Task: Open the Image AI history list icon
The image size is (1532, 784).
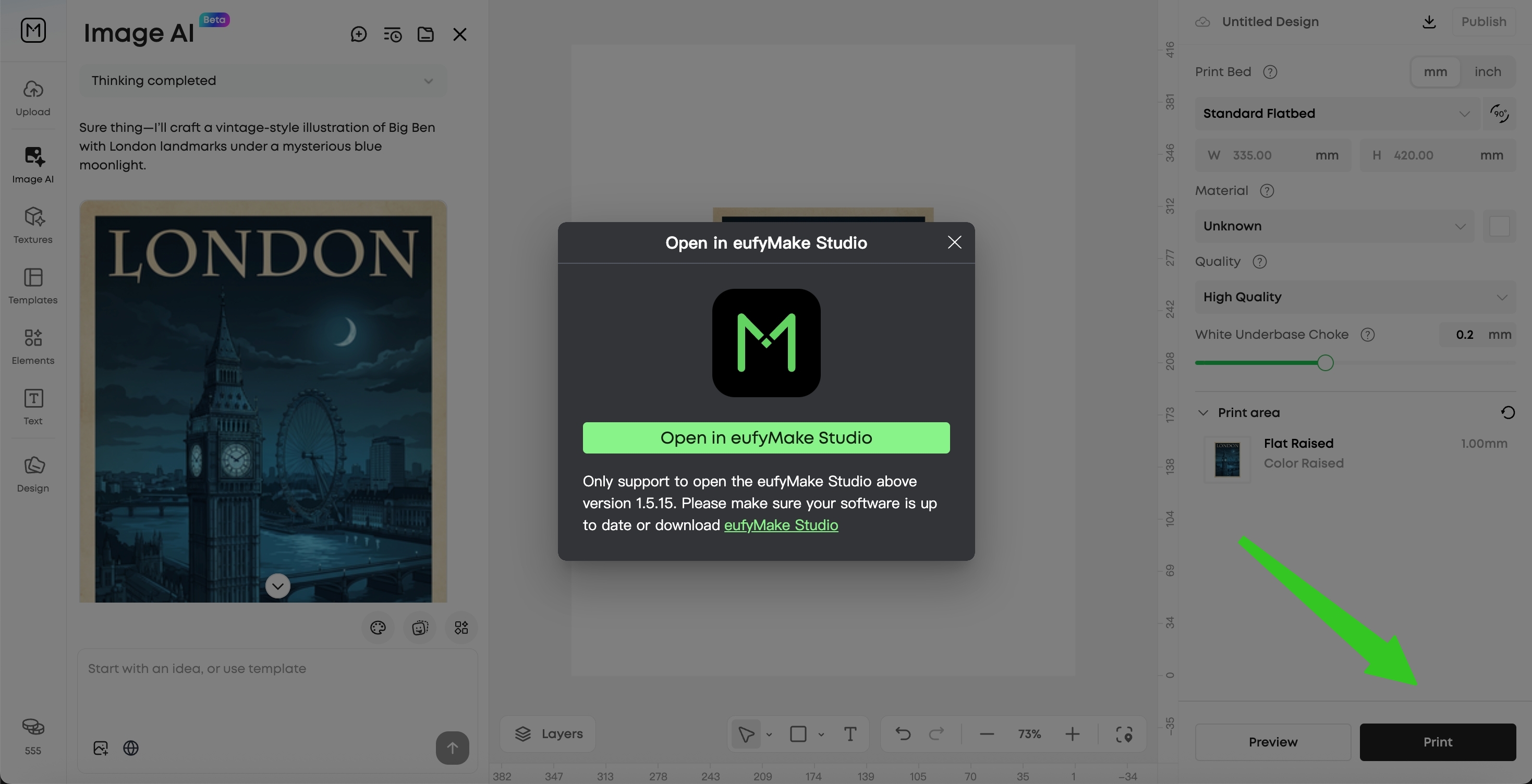Action: (393, 34)
